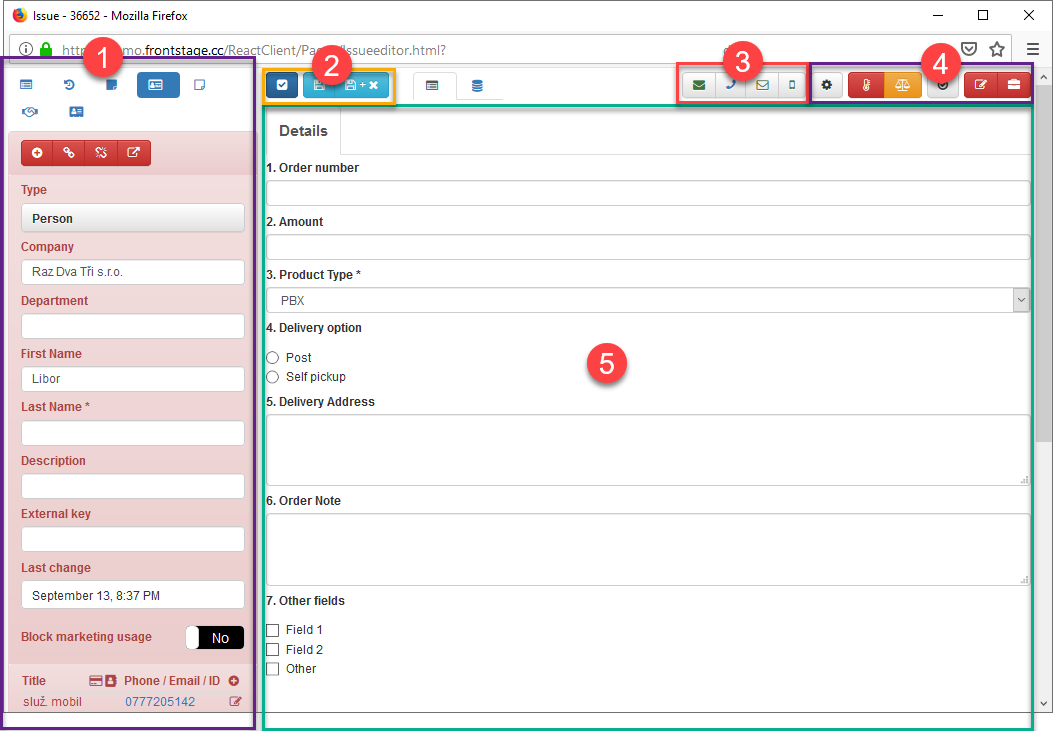View site info icon in address bar

click(26, 49)
